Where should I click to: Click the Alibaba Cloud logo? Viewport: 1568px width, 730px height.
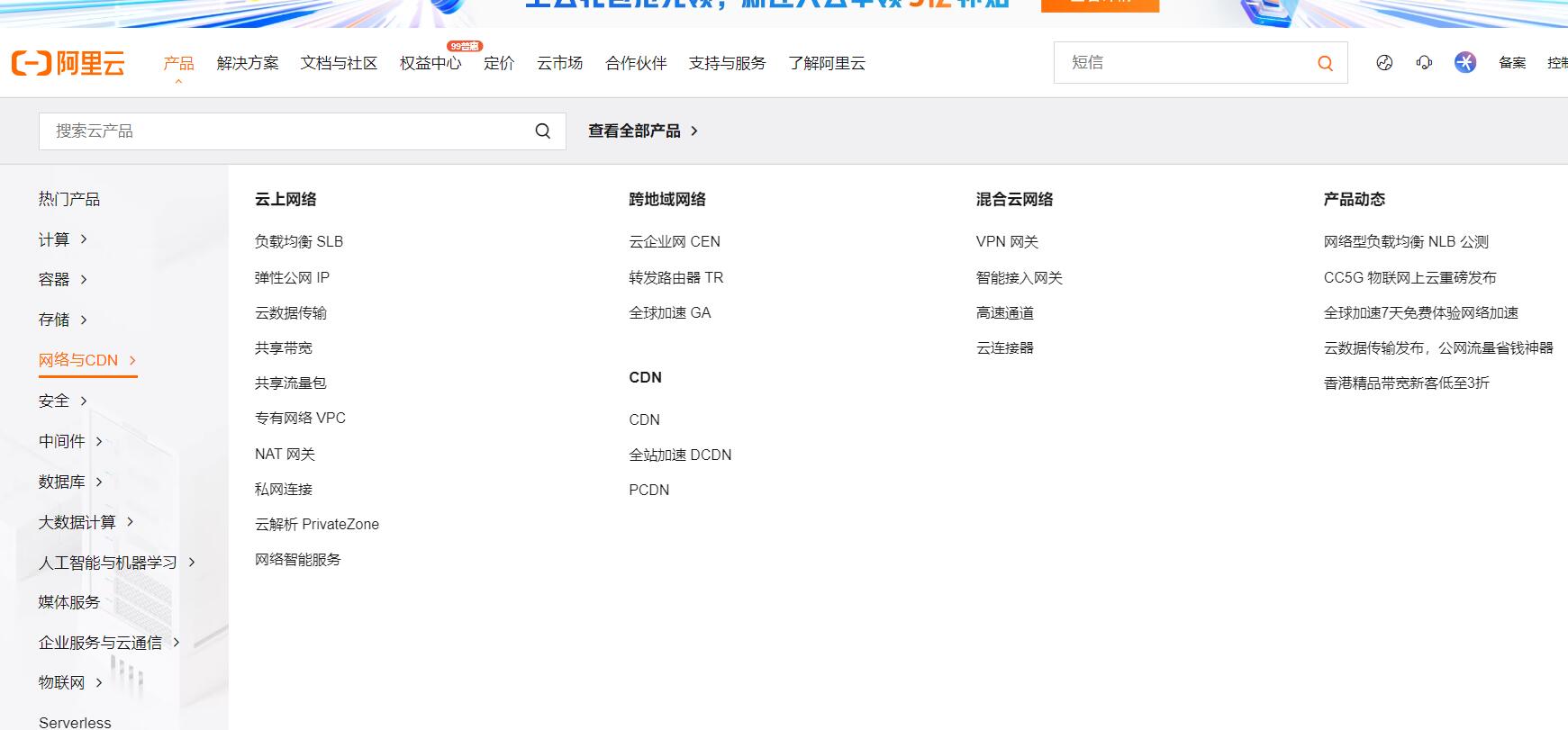click(x=68, y=63)
